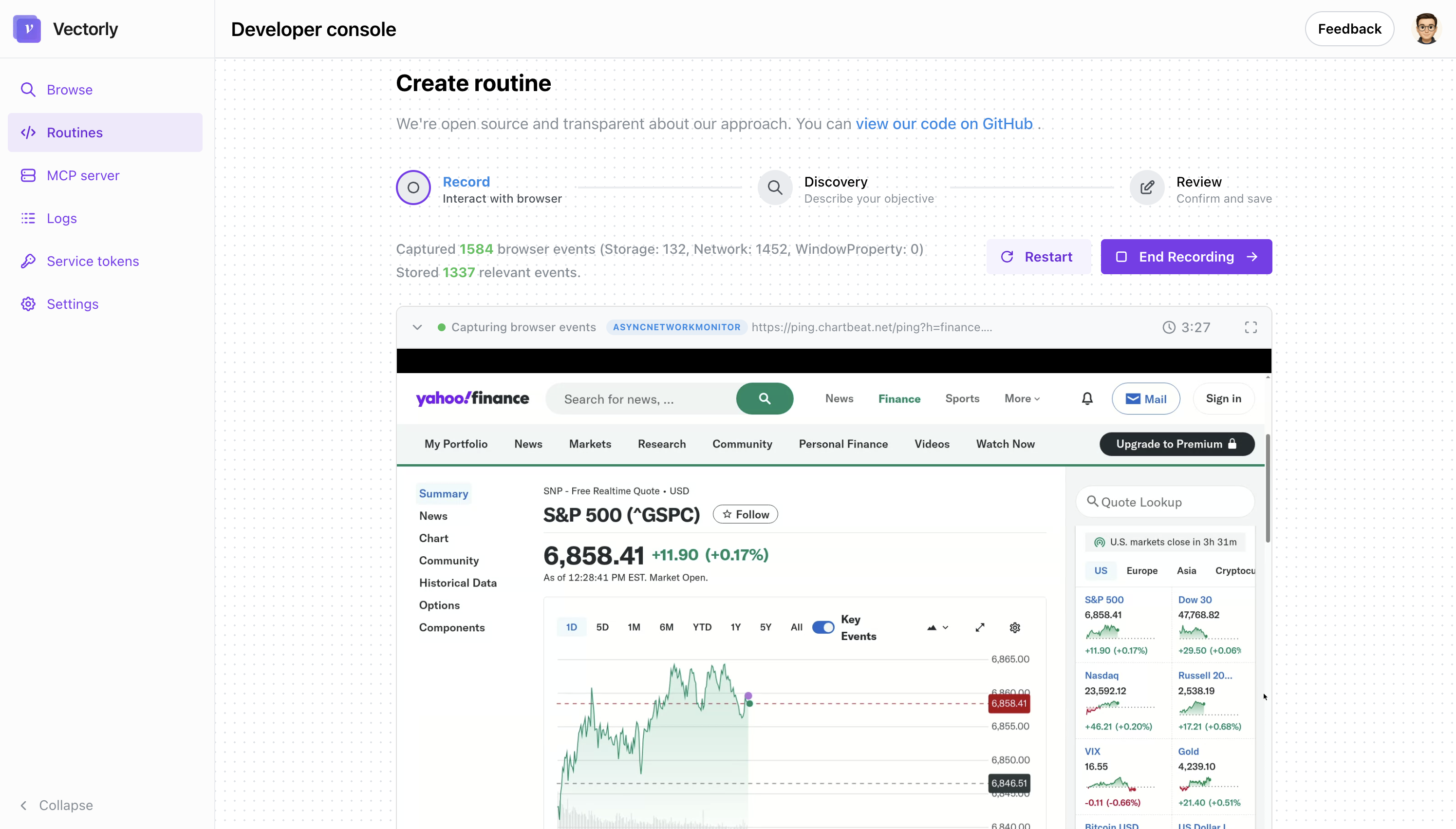Click the Vectorly logo icon
The width and height of the screenshot is (1456, 829).
click(x=27, y=28)
